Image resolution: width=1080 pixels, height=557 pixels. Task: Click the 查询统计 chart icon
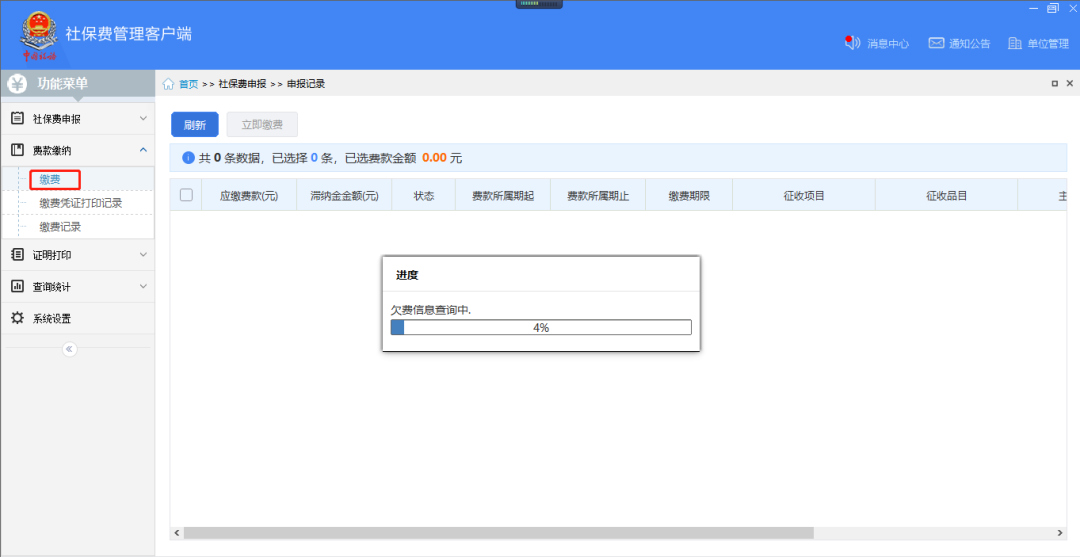tap(17, 286)
